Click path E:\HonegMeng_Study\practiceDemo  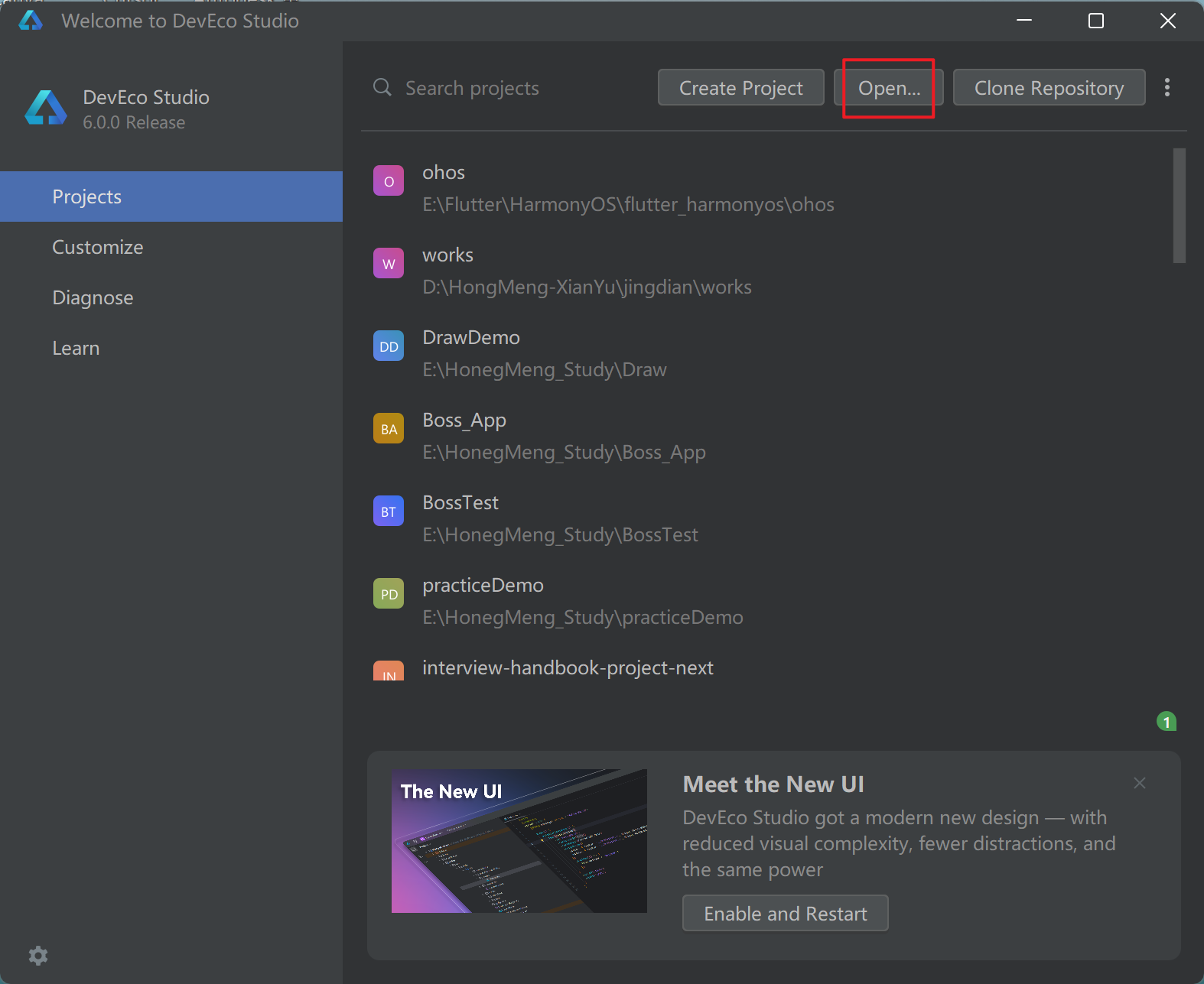coord(583,618)
